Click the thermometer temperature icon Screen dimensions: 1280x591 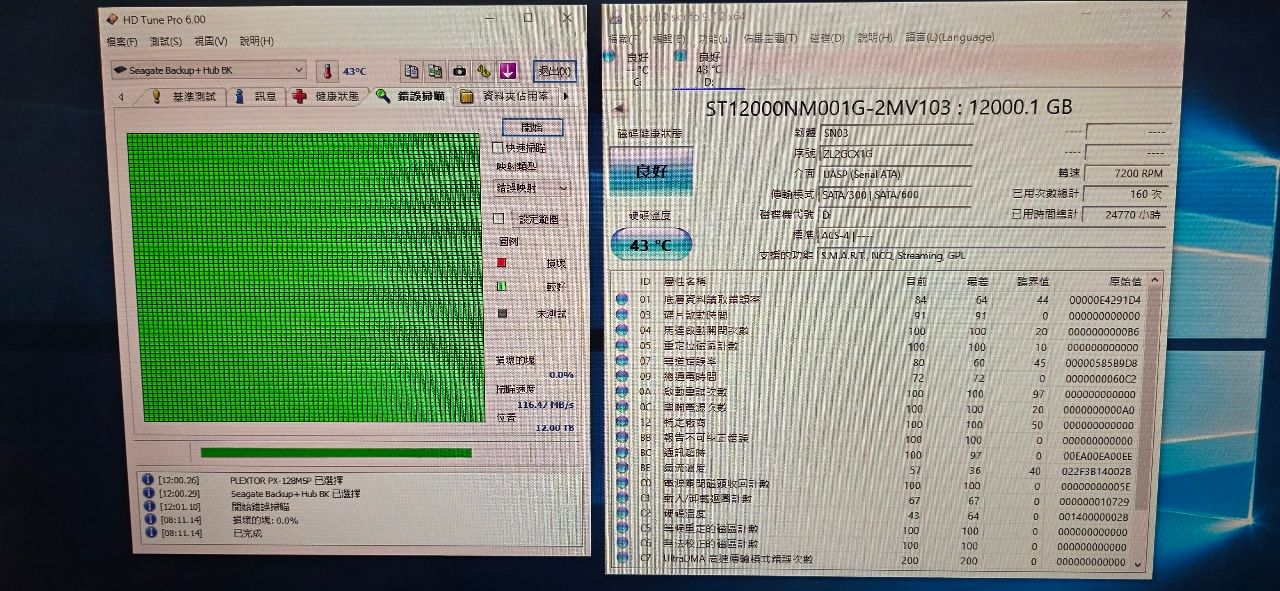(326, 71)
